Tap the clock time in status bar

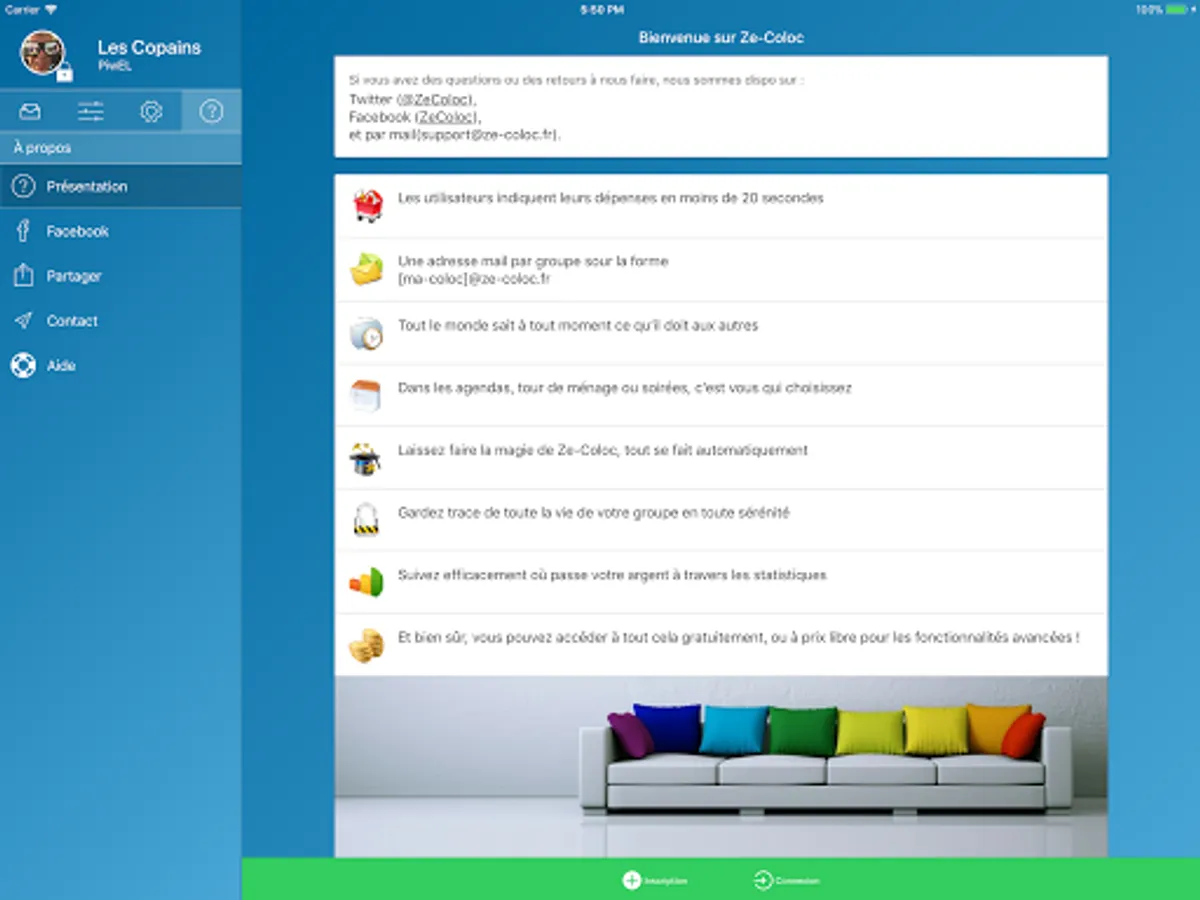[x=602, y=9]
